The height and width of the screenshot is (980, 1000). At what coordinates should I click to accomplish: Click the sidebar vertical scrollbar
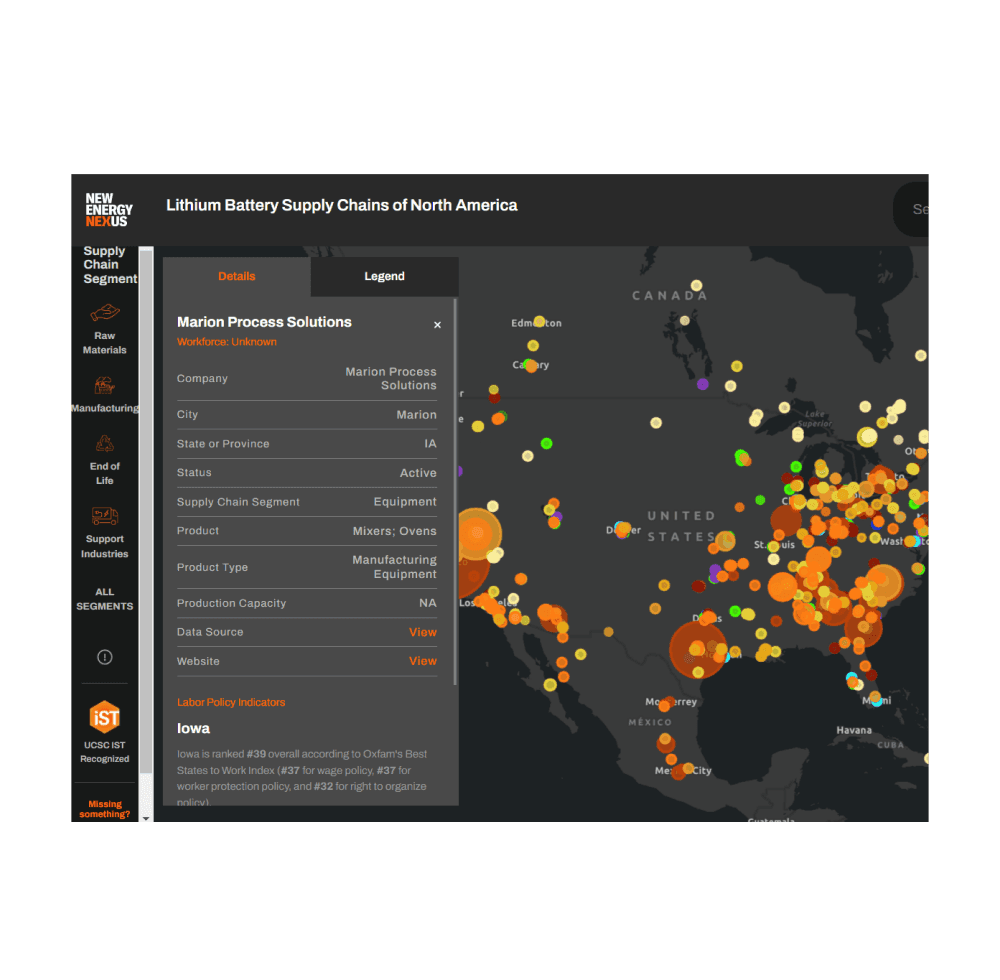146,510
